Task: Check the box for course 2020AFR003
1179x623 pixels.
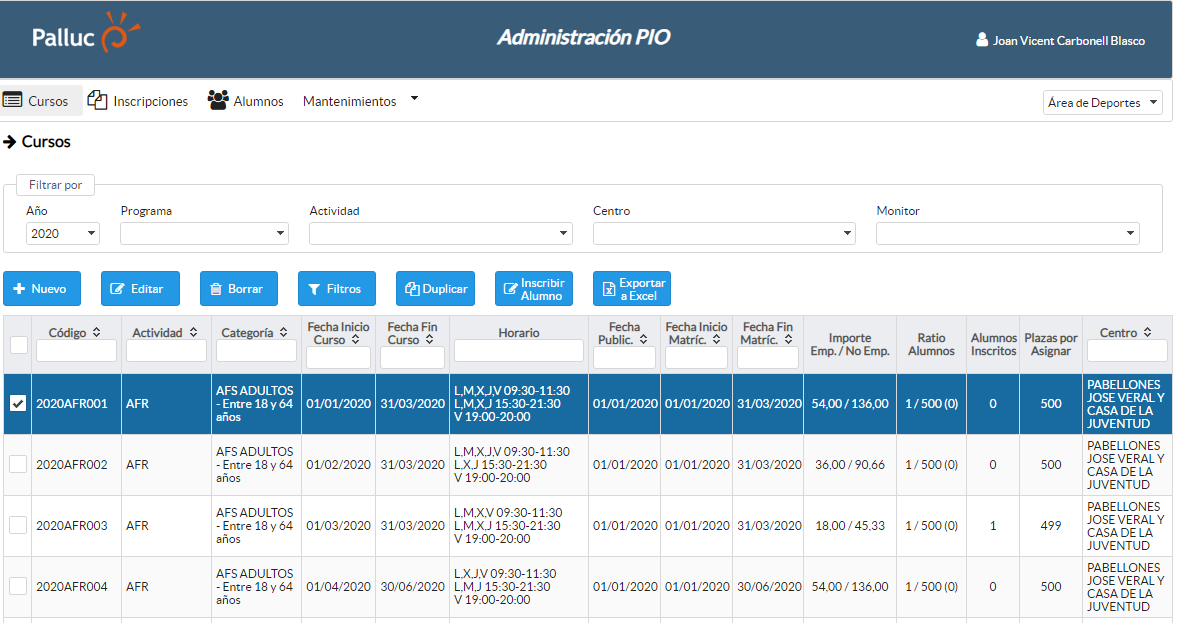Action: click(x=18, y=526)
